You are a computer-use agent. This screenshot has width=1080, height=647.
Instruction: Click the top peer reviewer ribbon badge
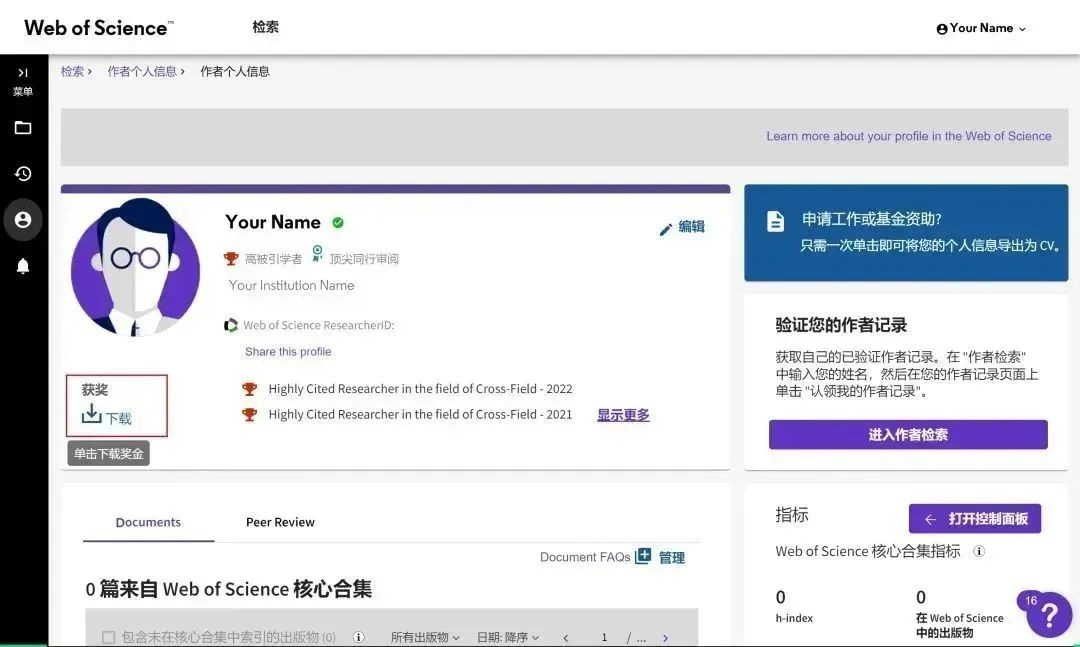[317, 254]
